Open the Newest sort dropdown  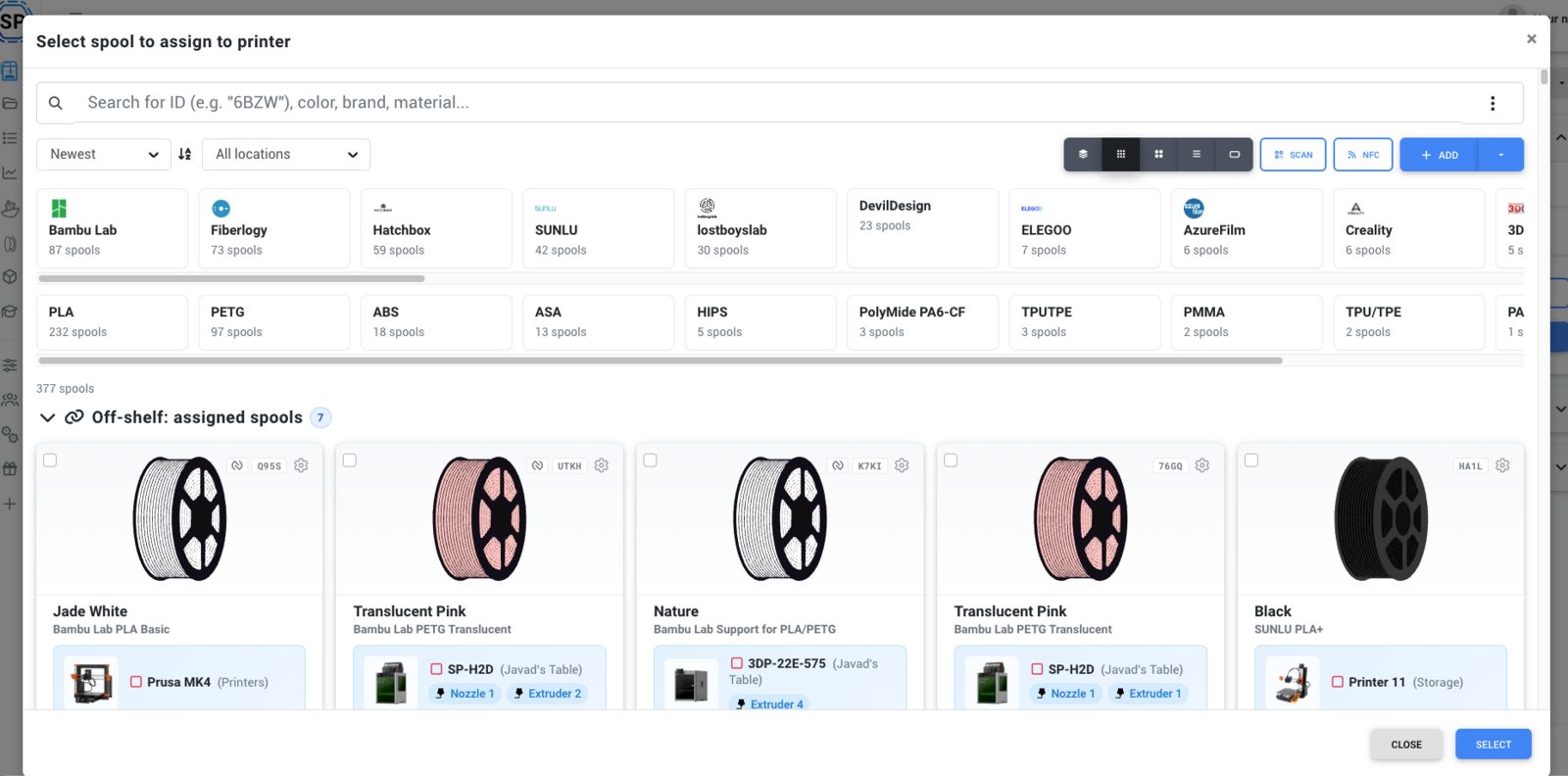104,154
